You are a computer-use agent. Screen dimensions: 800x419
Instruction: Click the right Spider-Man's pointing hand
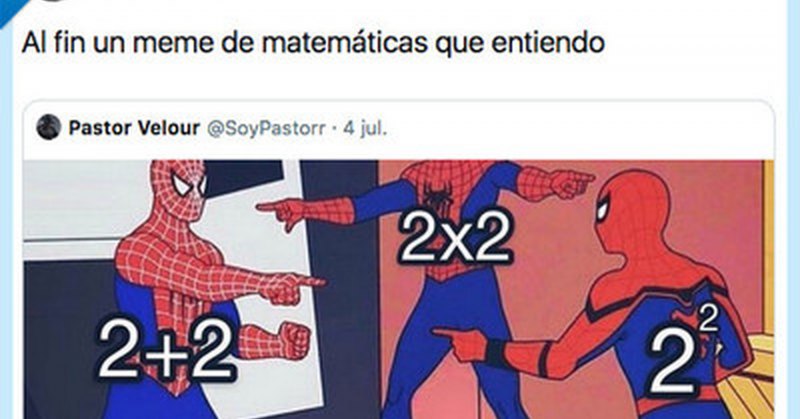click(x=464, y=342)
